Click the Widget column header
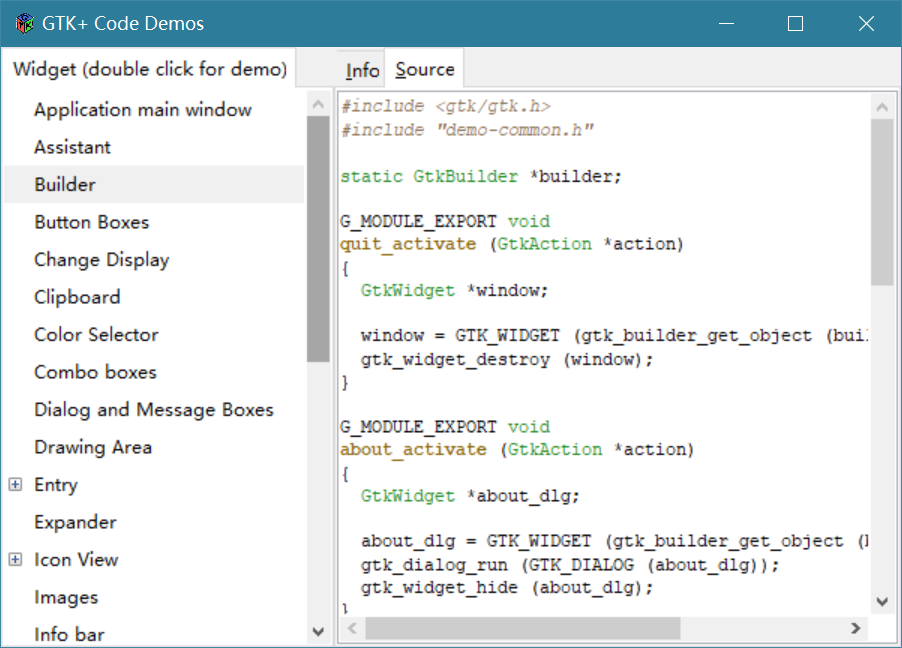 click(x=150, y=69)
